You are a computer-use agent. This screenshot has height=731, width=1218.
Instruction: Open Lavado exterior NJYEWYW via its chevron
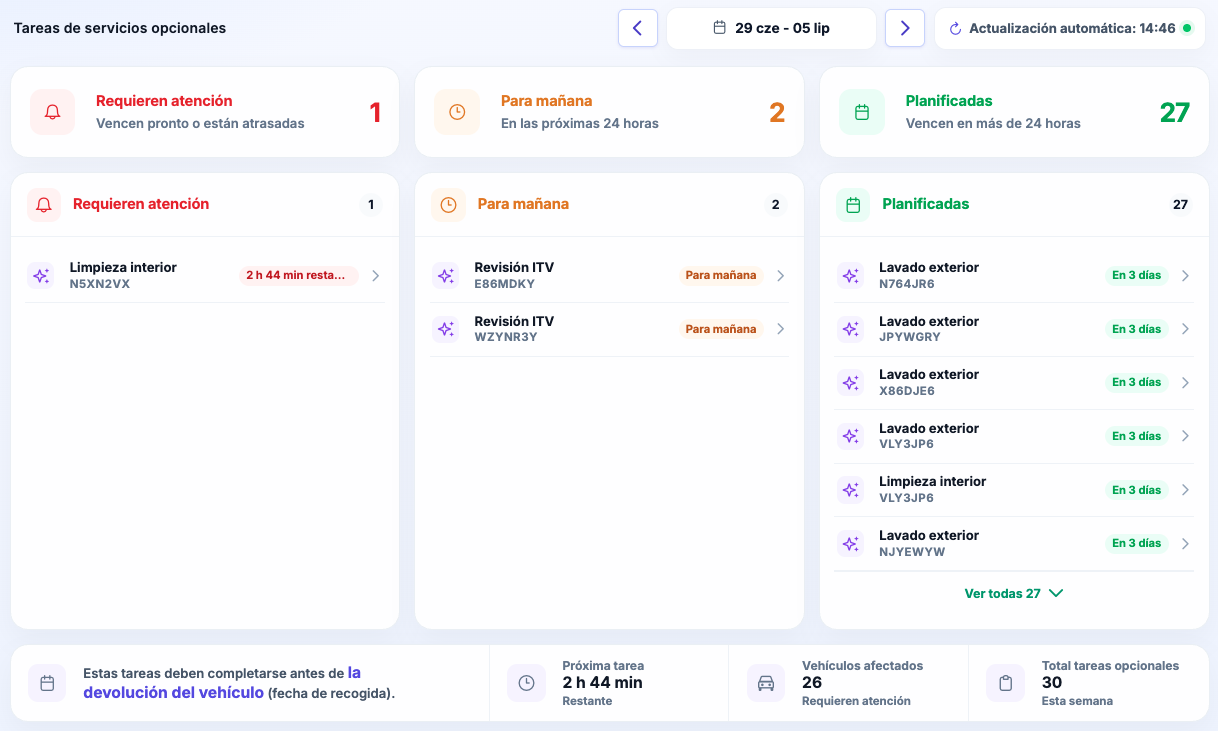[x=1185, y=544]
